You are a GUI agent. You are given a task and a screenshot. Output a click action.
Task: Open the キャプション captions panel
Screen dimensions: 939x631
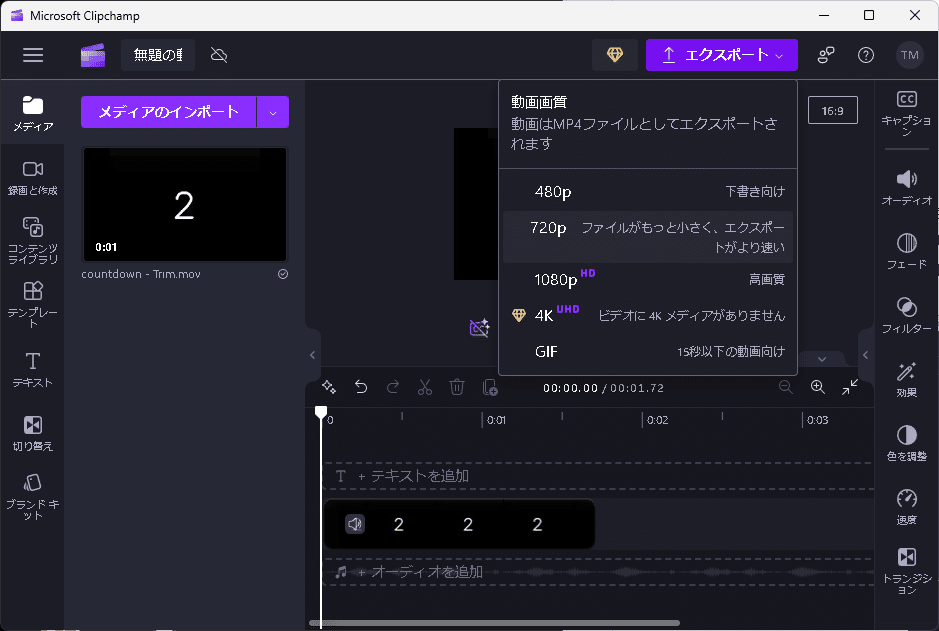point(907,114)
